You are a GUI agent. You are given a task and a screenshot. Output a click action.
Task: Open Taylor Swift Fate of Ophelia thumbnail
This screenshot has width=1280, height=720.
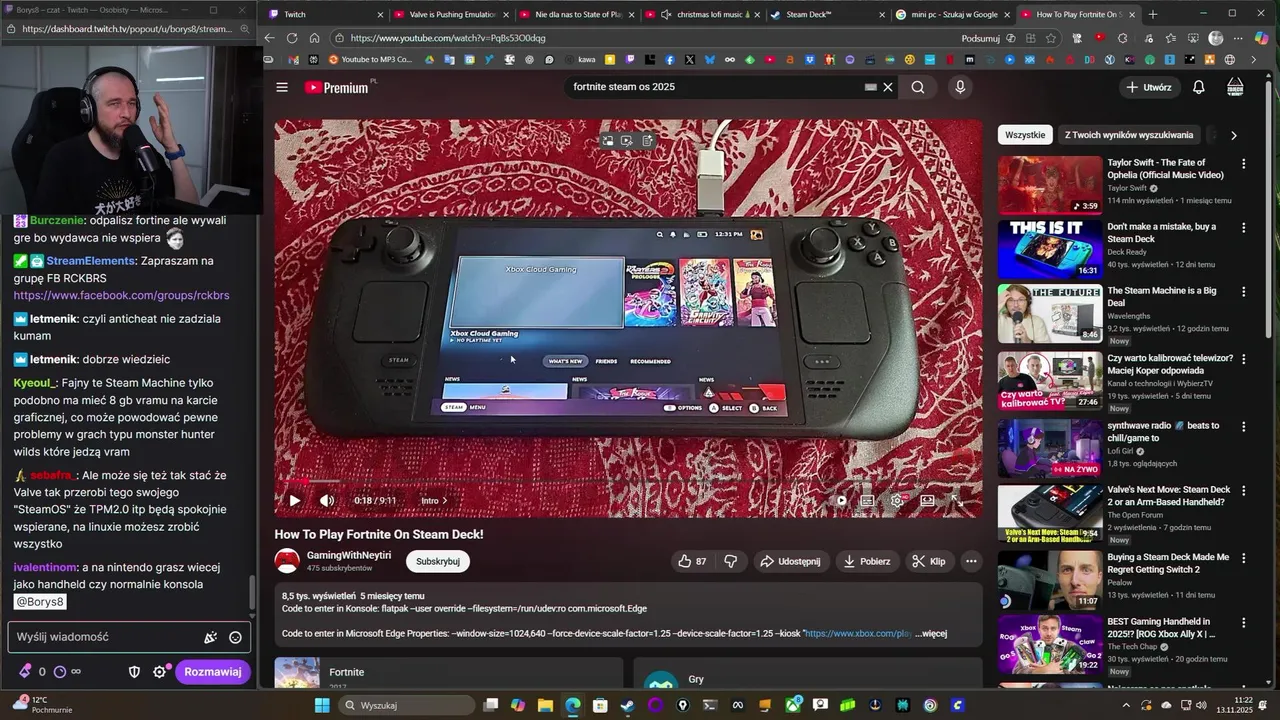[x=1049, y=185]
